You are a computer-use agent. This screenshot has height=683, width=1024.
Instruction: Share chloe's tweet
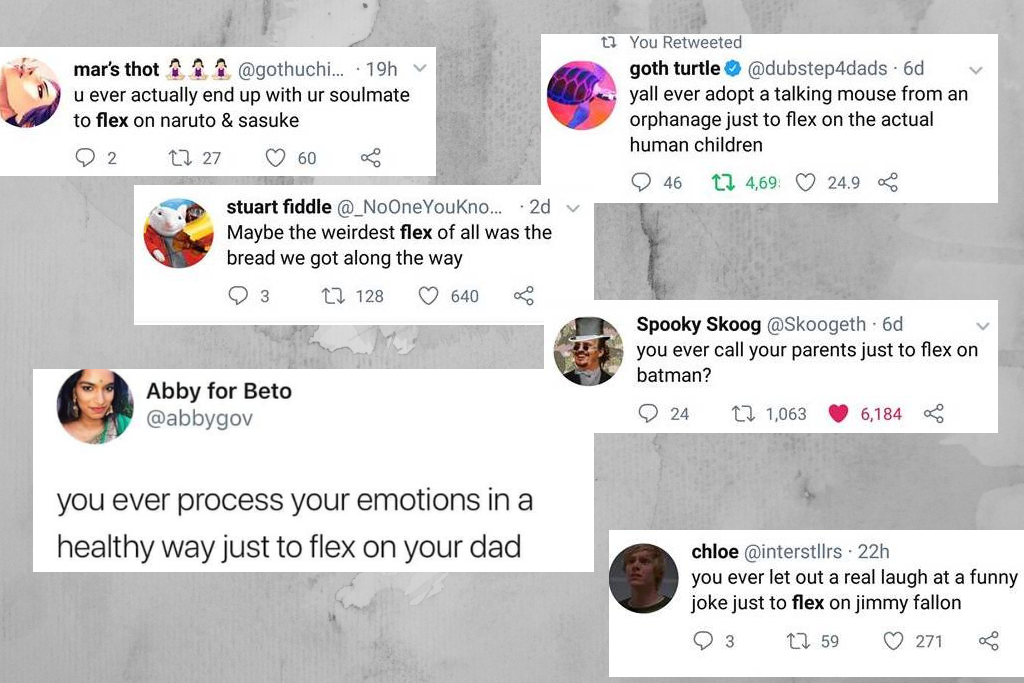coord(989,641)
